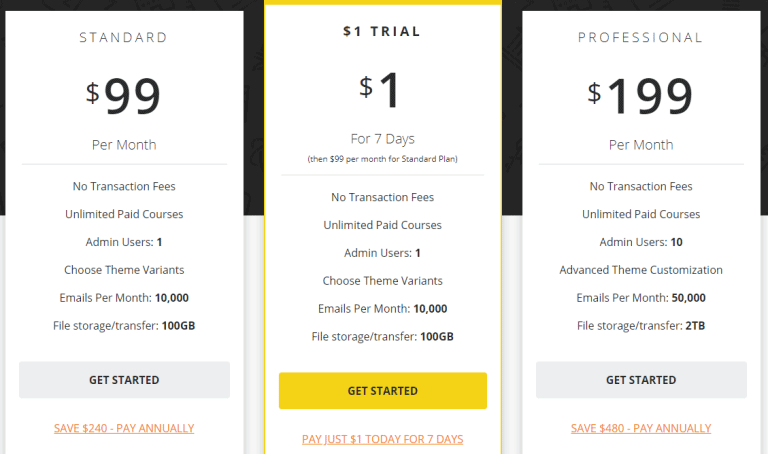Click Get Started under the Standard plan
The height and width of the screenshot is (454, 768).
coord(124,380)
